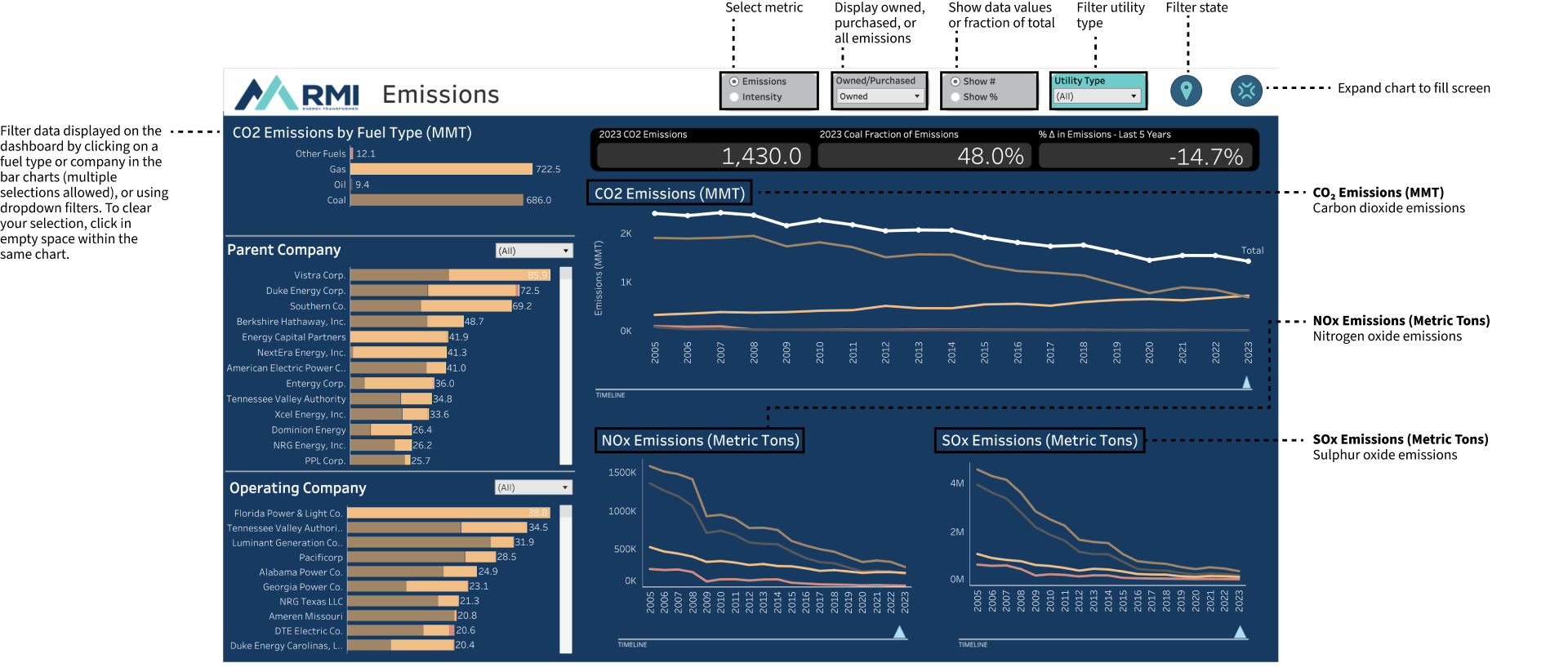Screen dimensions: 1568x672
Task: Filter by Entergy Corp.
Action: (392, 384)
